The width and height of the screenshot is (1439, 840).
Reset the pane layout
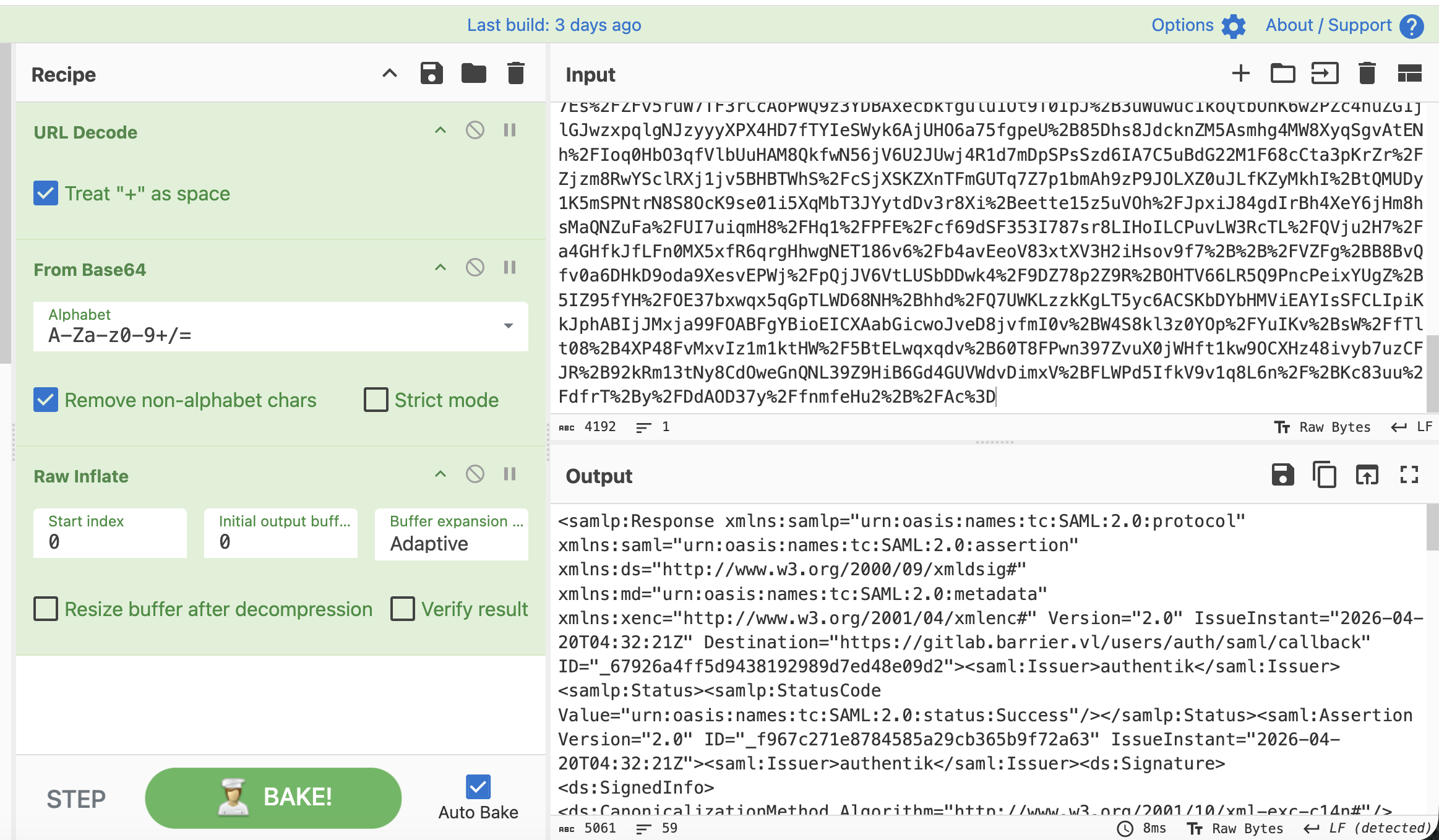pyautogui.click(x=1409, y=74)
